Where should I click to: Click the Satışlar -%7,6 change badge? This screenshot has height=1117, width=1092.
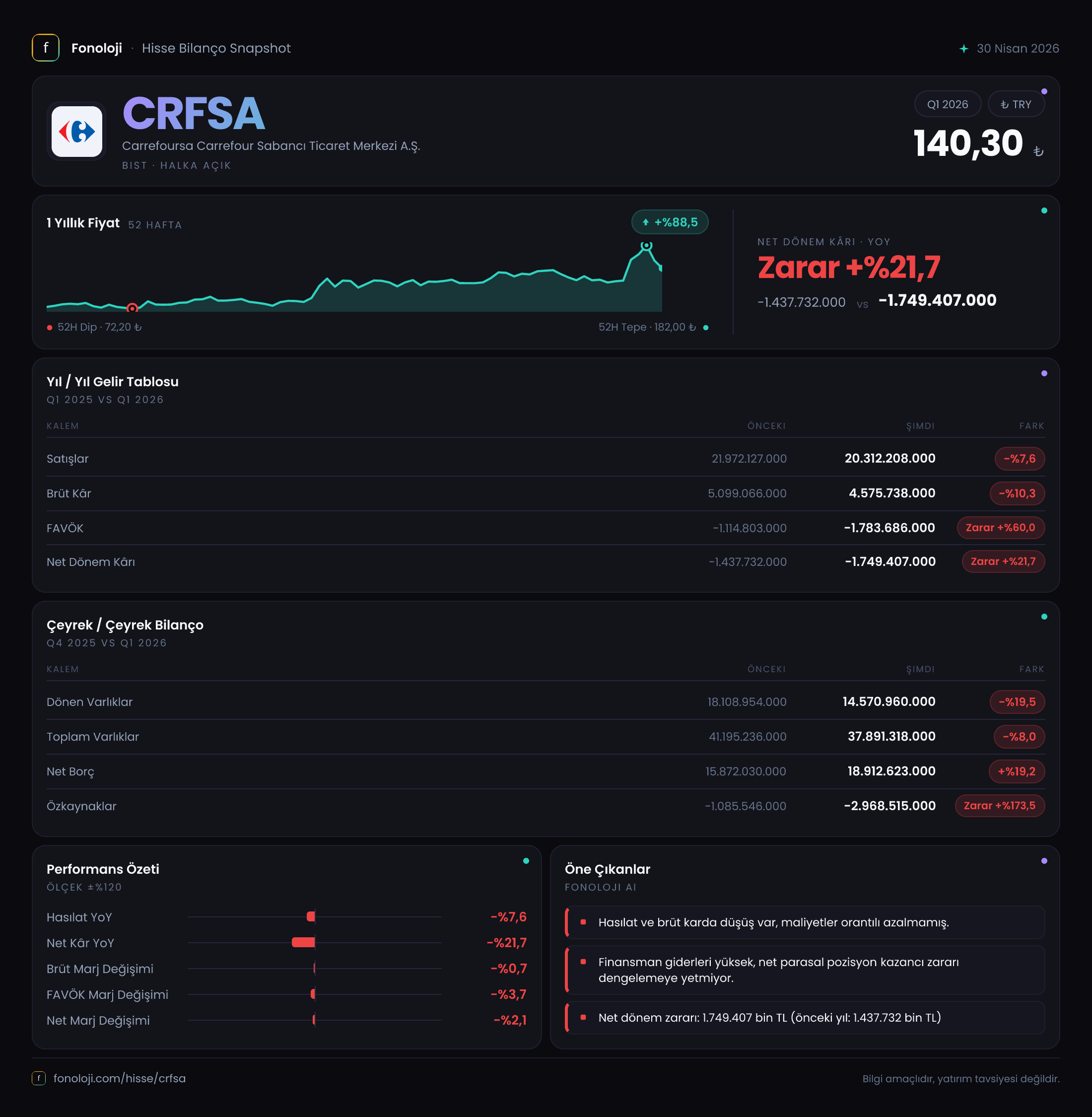[1019, 458]
